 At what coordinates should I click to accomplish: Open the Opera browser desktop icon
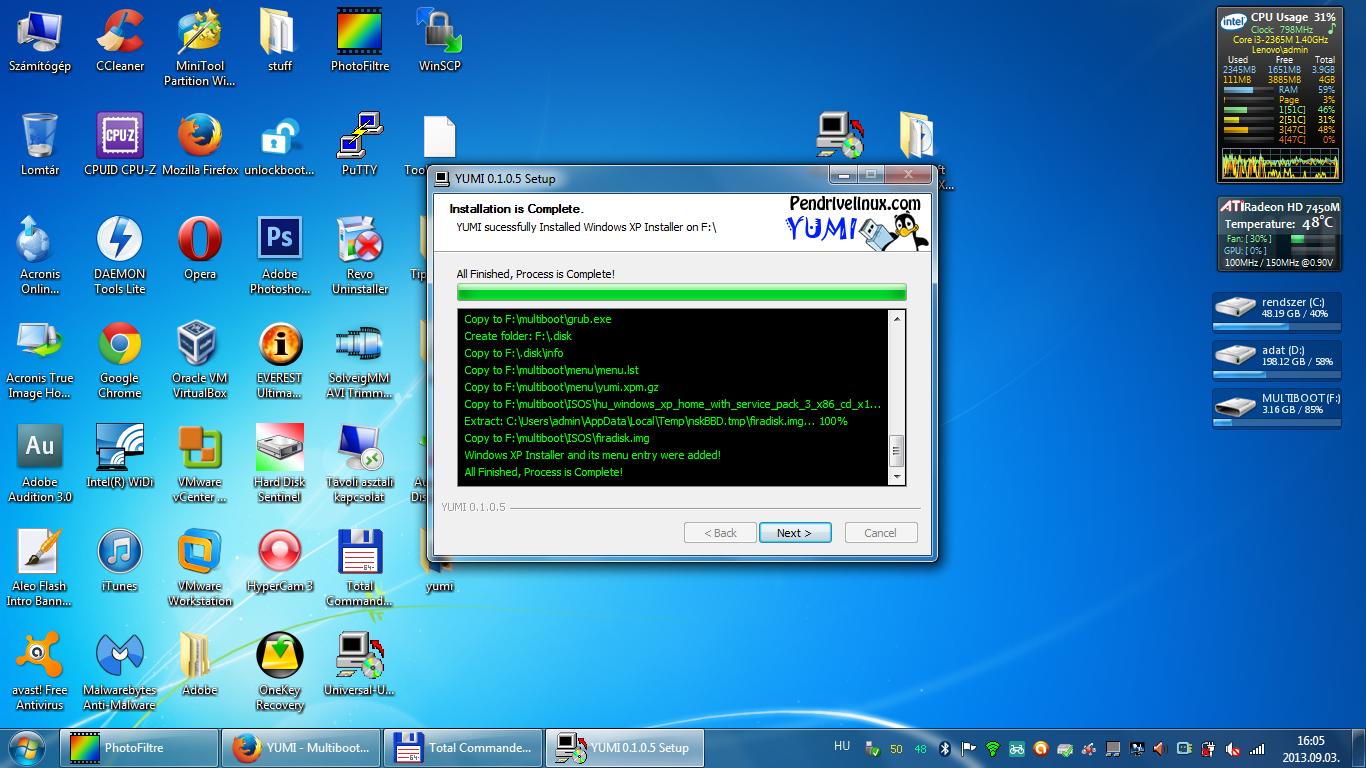(x=200, y=250)
